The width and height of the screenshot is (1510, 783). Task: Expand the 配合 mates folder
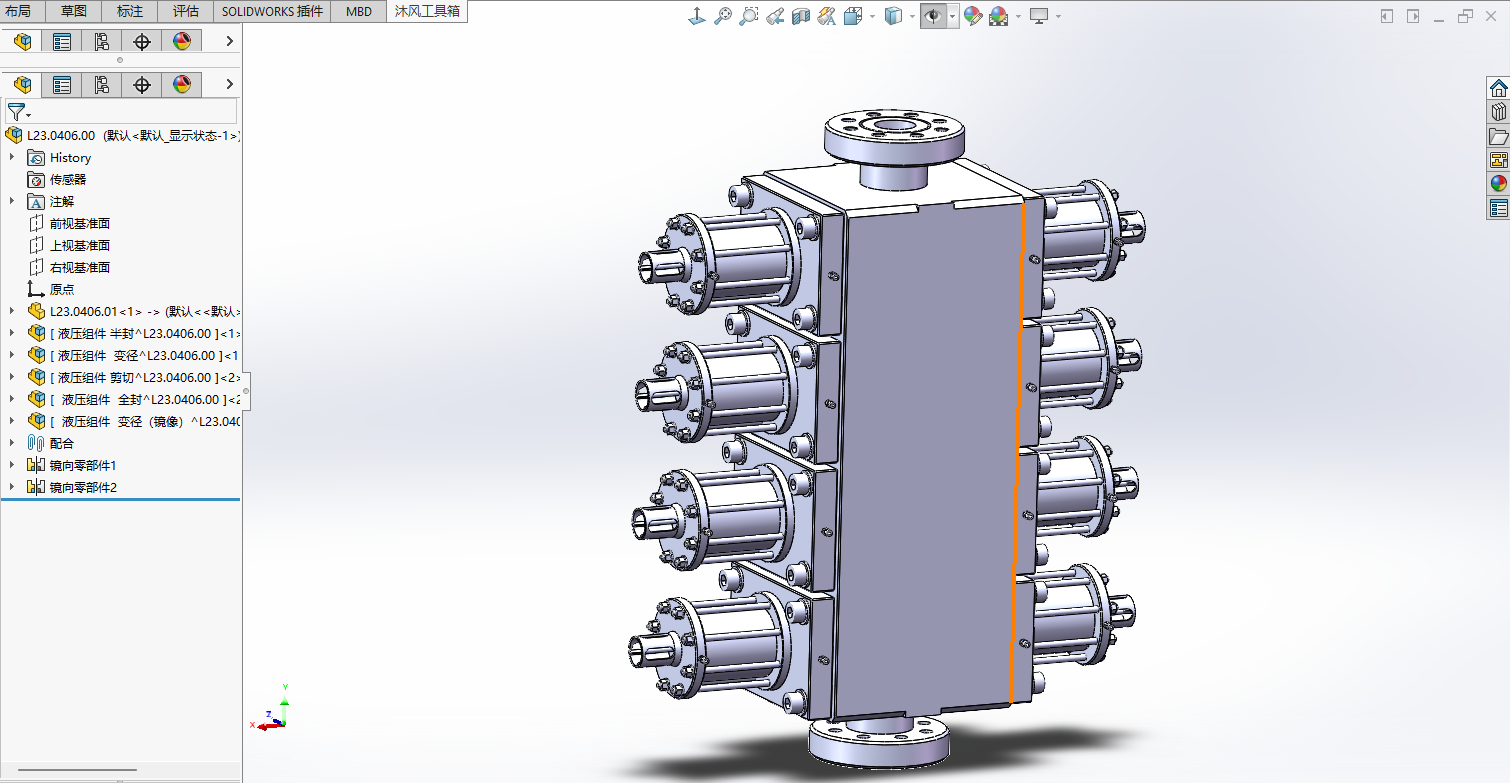tap(12, 443)
